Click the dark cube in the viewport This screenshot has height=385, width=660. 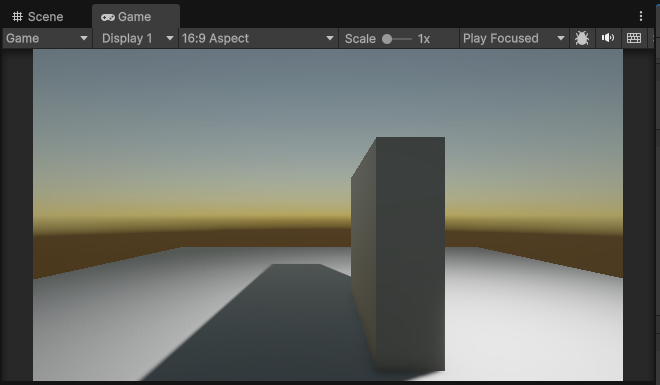coord(398,253)
